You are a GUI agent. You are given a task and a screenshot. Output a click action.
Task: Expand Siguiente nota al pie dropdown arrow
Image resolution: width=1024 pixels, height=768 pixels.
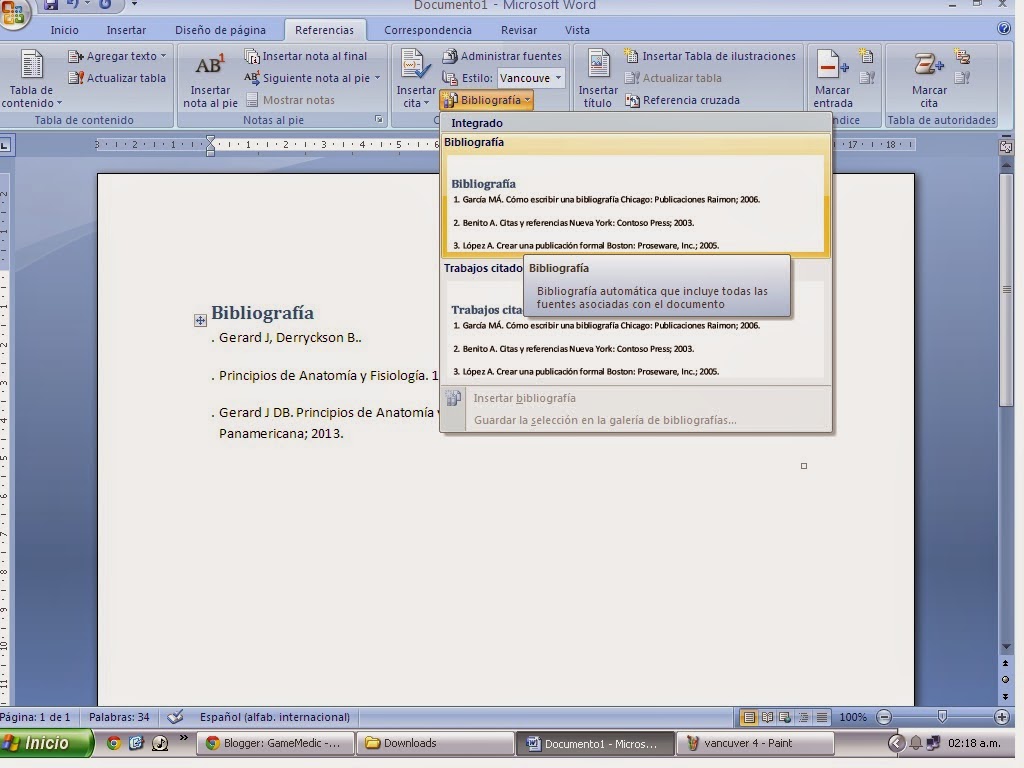coord(377,78)
